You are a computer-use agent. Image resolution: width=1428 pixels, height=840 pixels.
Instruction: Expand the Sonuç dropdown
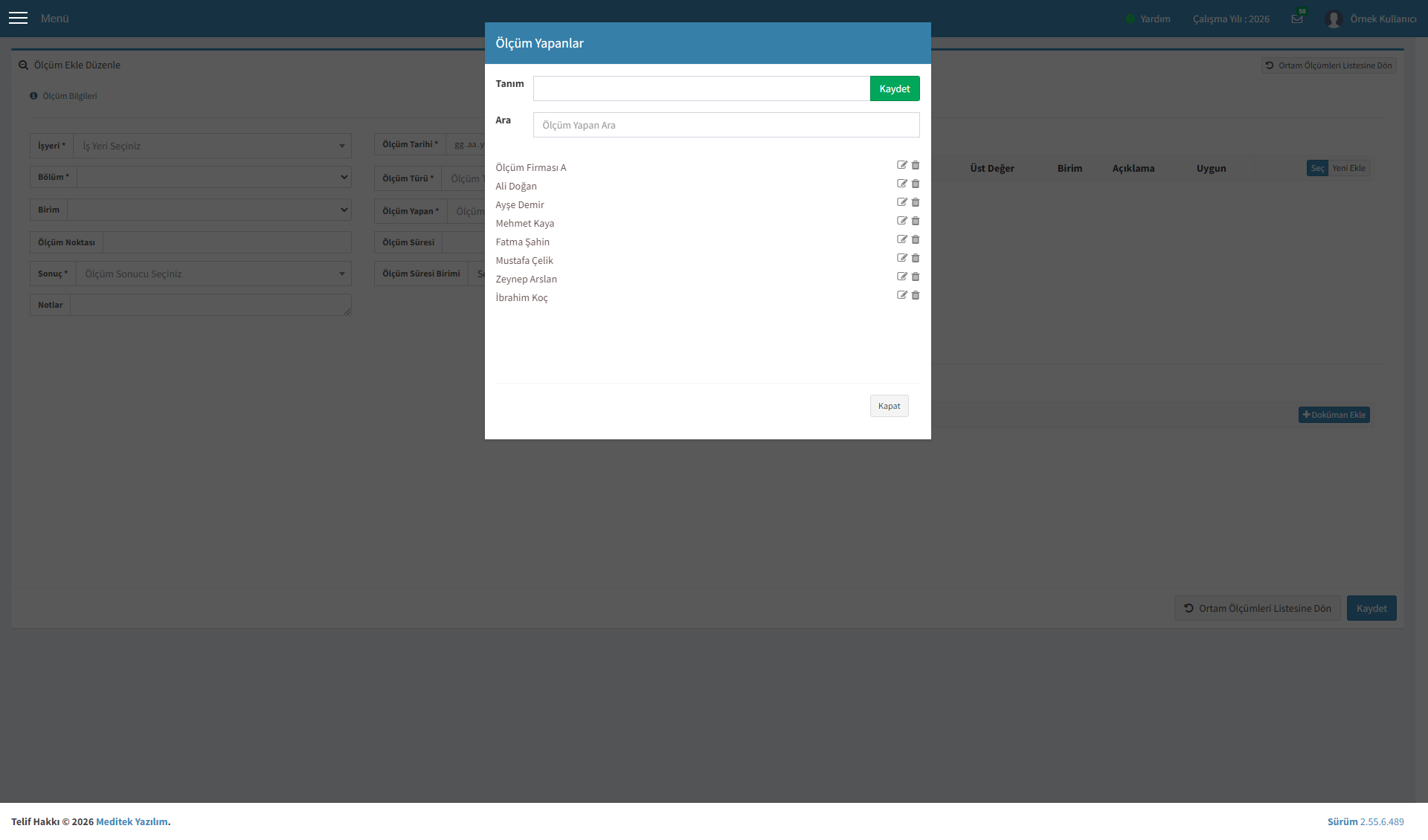(x=213, y=274)
